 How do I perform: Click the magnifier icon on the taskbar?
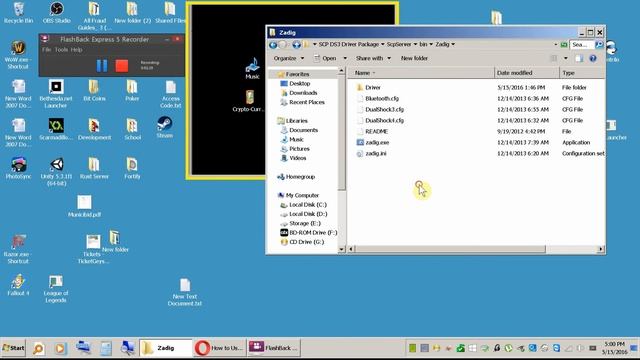point(38,349)
